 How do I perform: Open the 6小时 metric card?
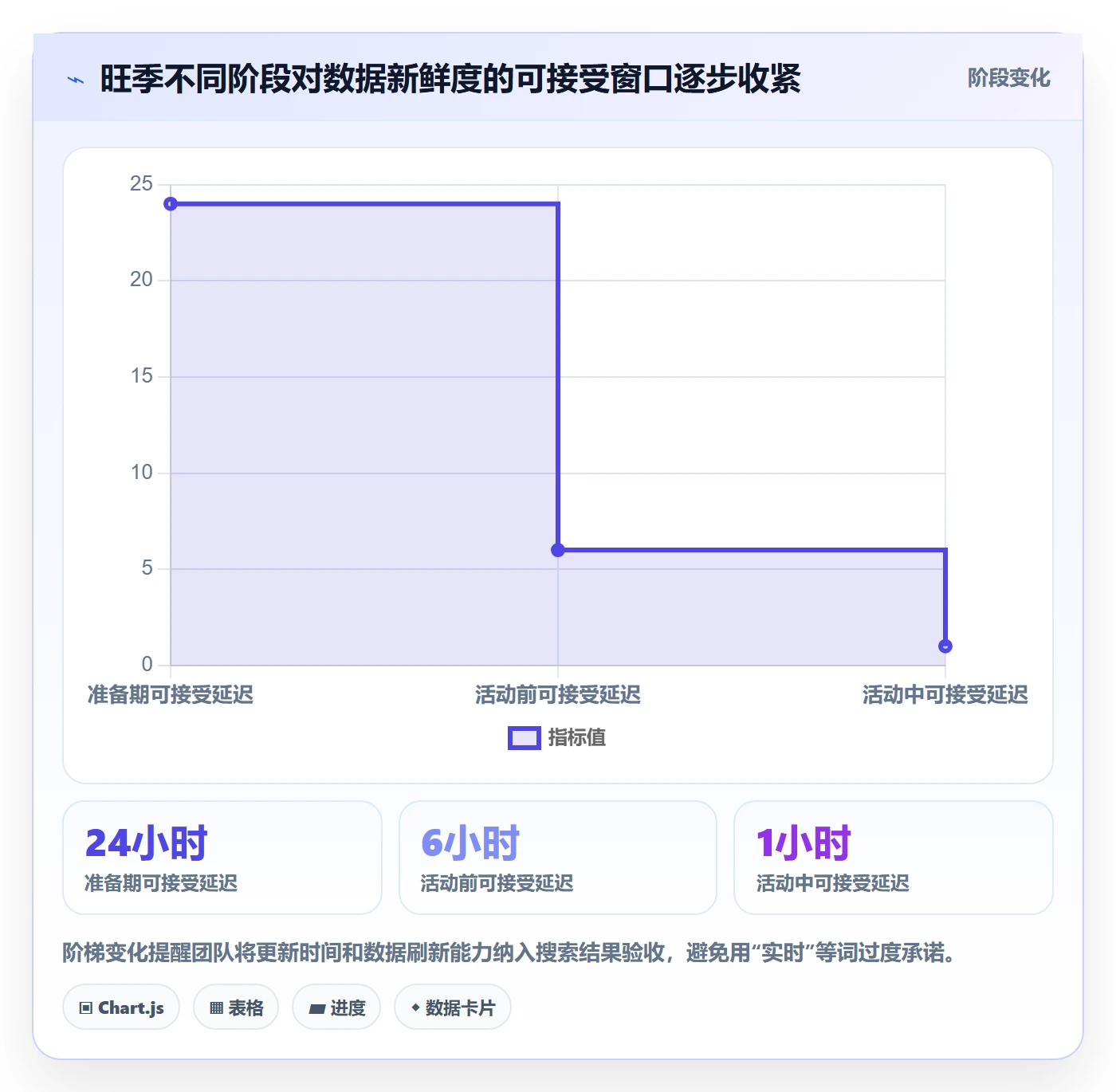pyautogui.click(x=558, y=858)
